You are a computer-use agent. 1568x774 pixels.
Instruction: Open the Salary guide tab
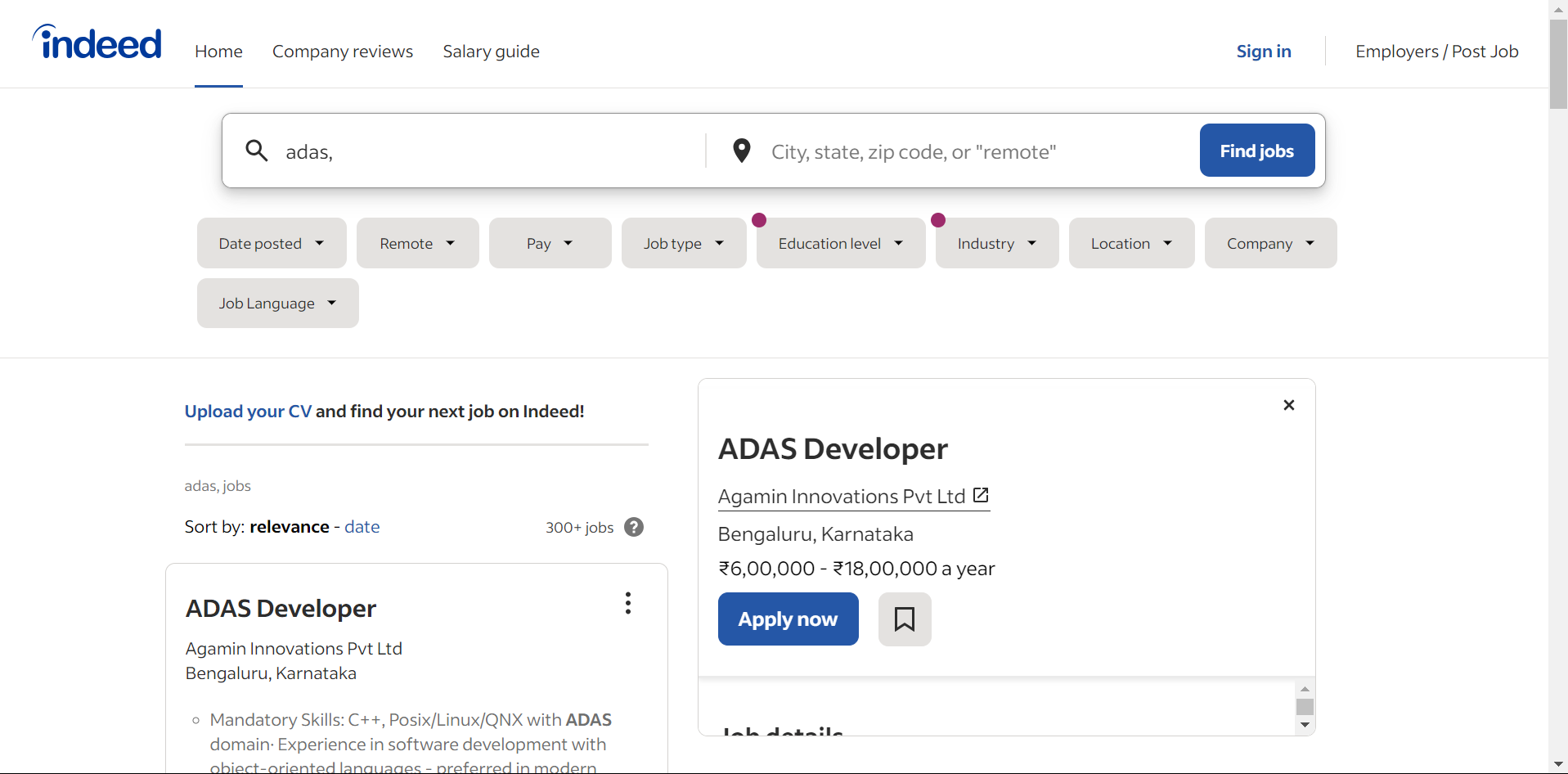click(x=491, y=52)
